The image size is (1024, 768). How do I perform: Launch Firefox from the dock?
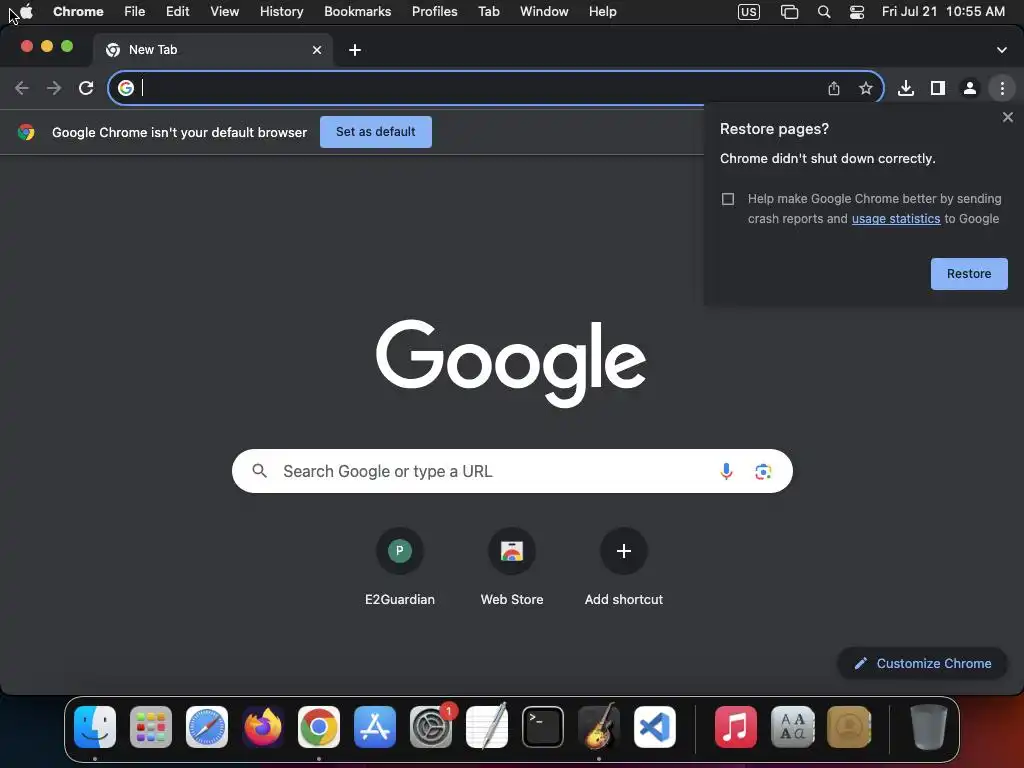click(263, 727)
